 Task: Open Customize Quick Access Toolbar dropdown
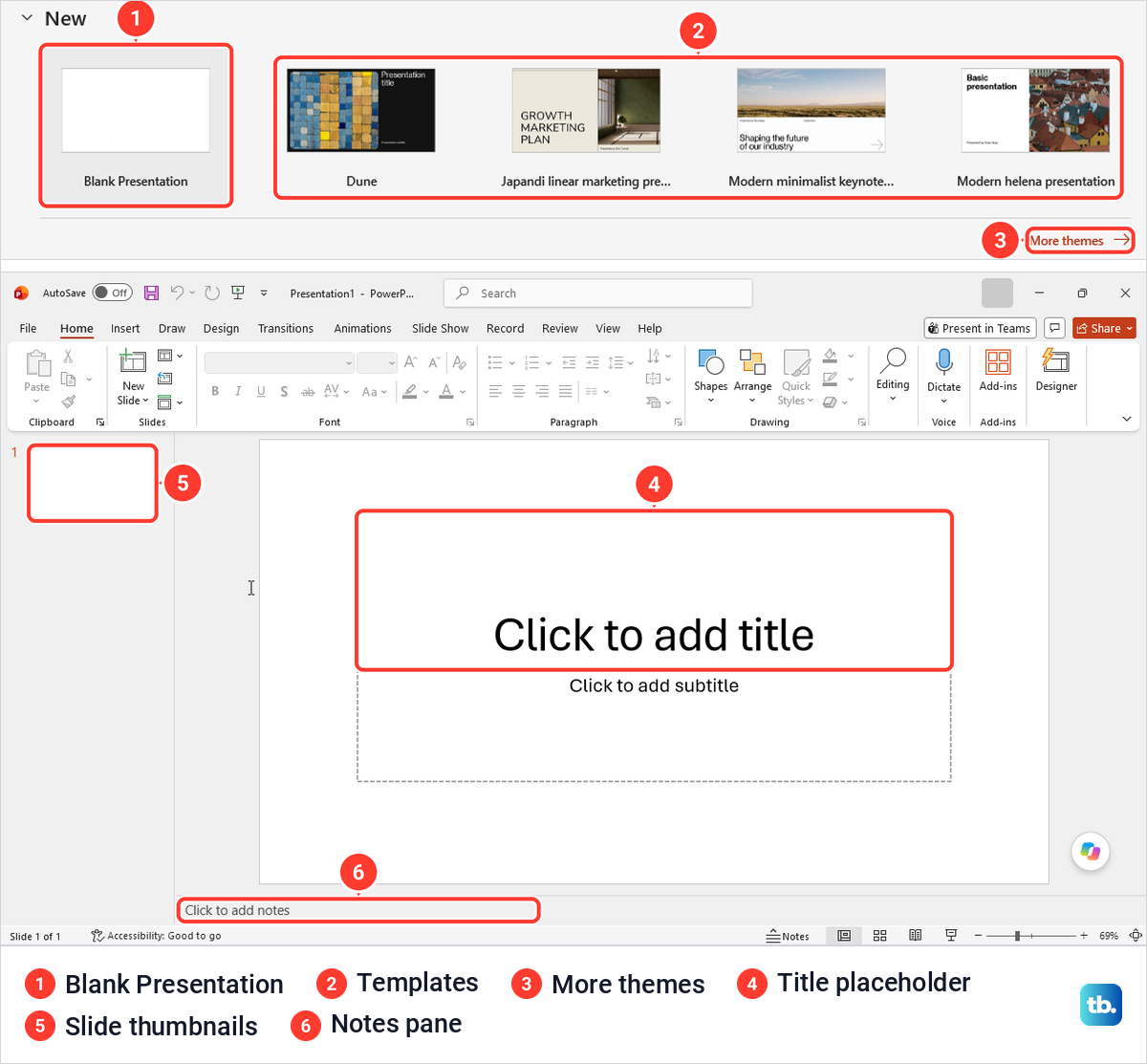click(264, 293)
